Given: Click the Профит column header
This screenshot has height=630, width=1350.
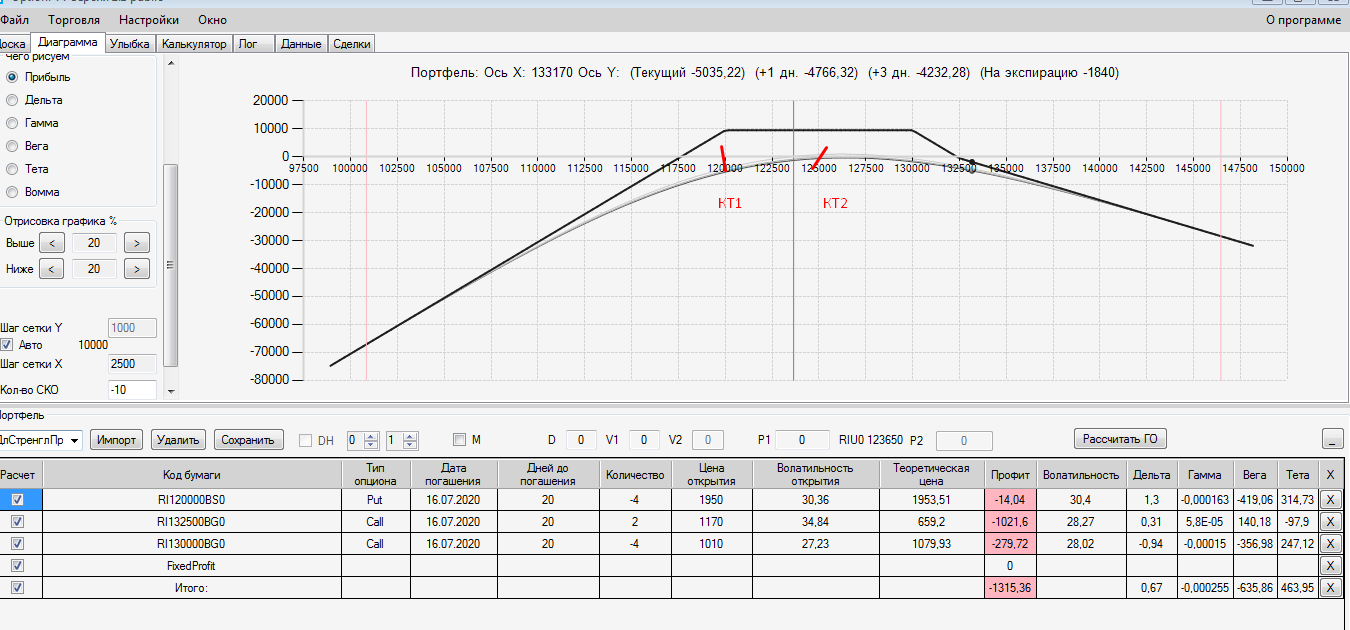Looking at the screenshot, I should pyautogui.click(x=1010, y=474).
